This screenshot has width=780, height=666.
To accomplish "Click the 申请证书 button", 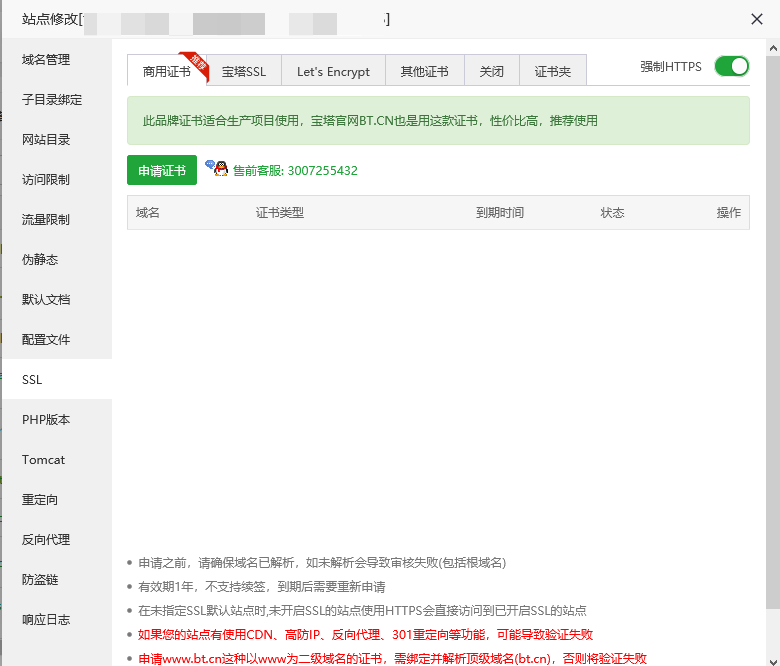I will tap(162, 170).
